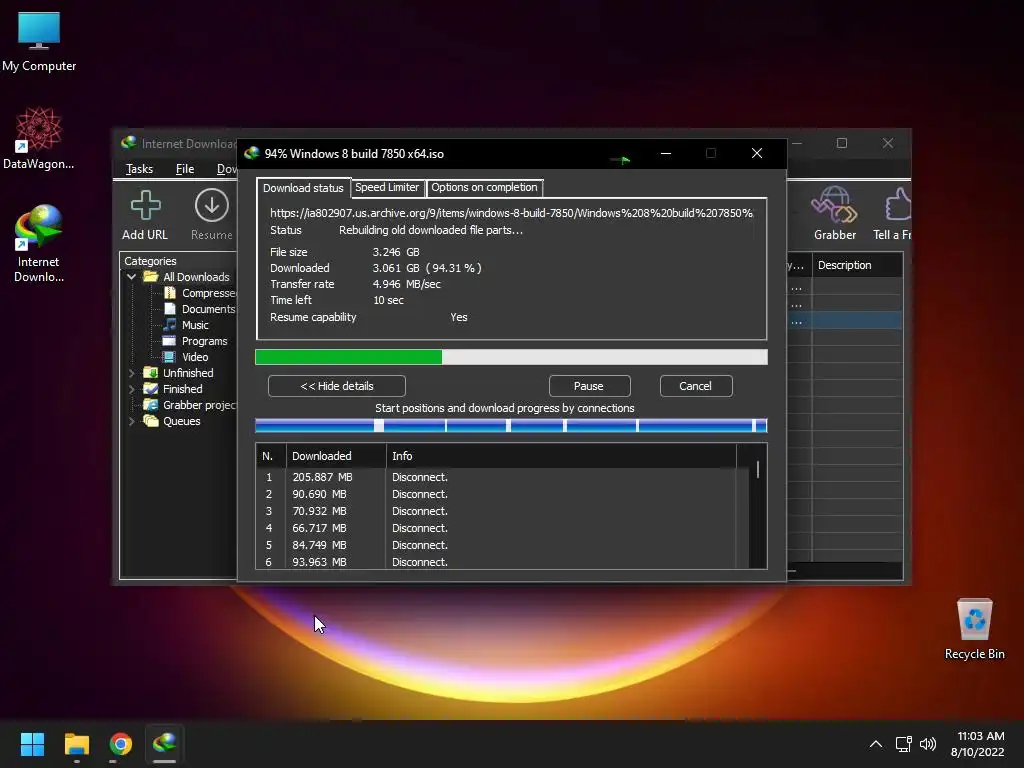Click the Hide details button
The height and width of the screenshot is (768, 1024).
[x=337, y=386]
